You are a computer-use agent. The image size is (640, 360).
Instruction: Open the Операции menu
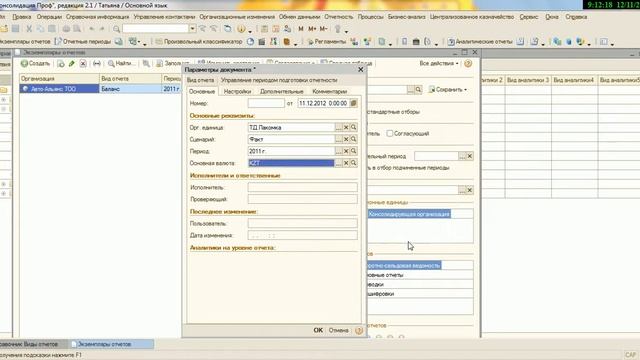[49, 17]
